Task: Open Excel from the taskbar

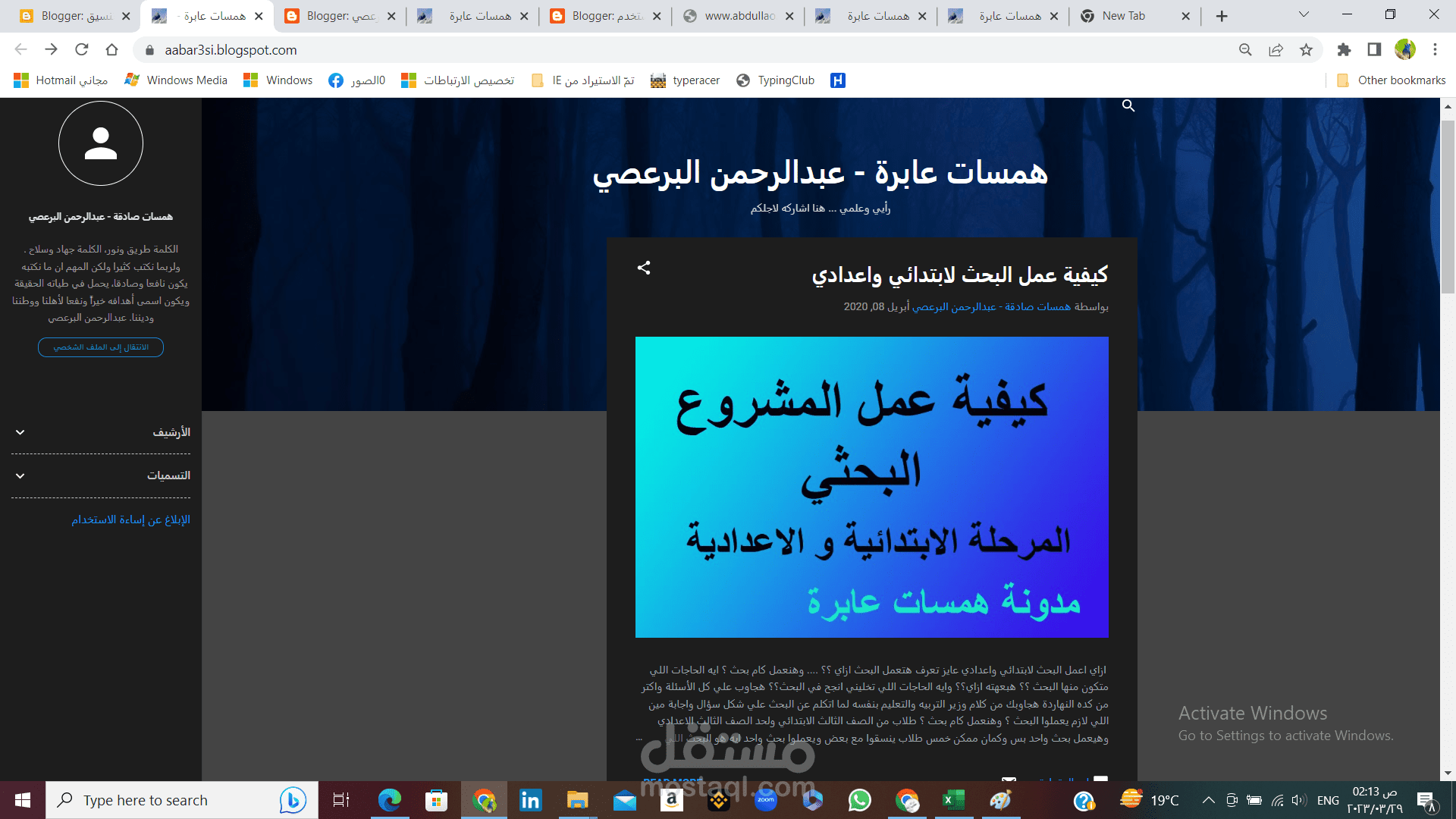Action: (953, 800)
